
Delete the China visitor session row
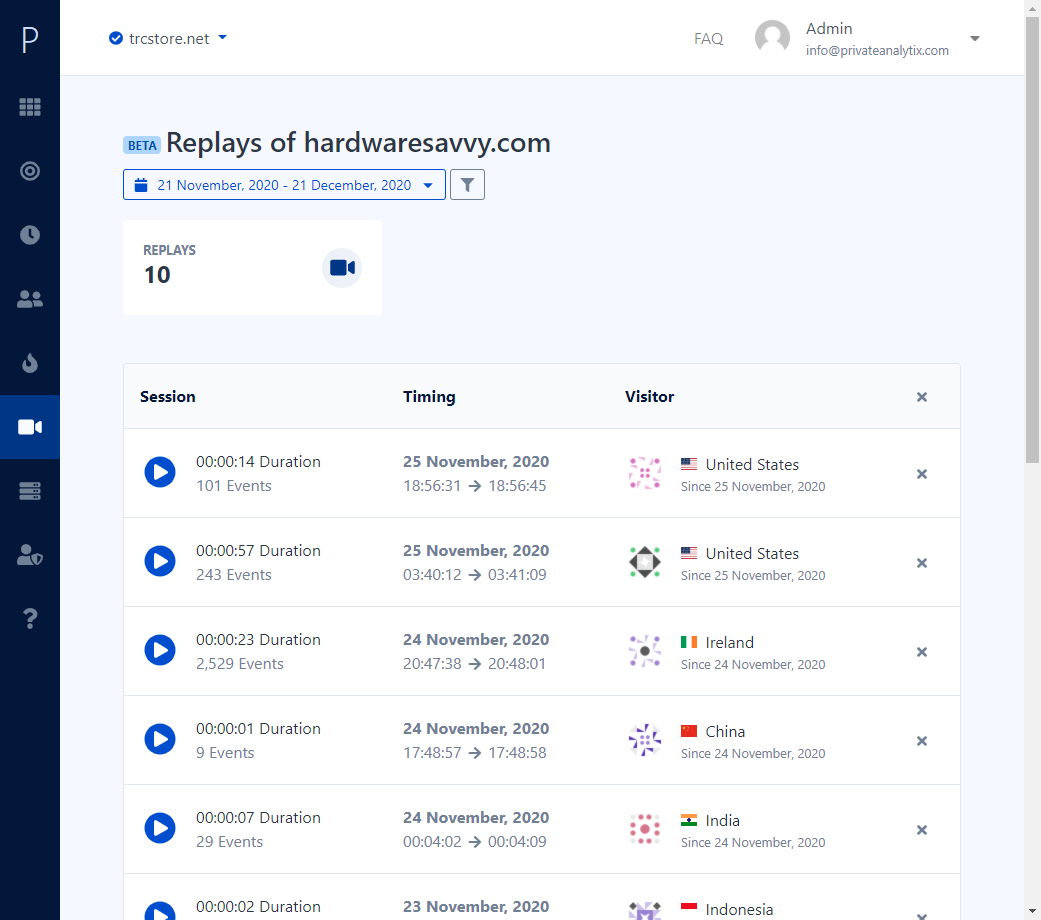coord(921,741)
